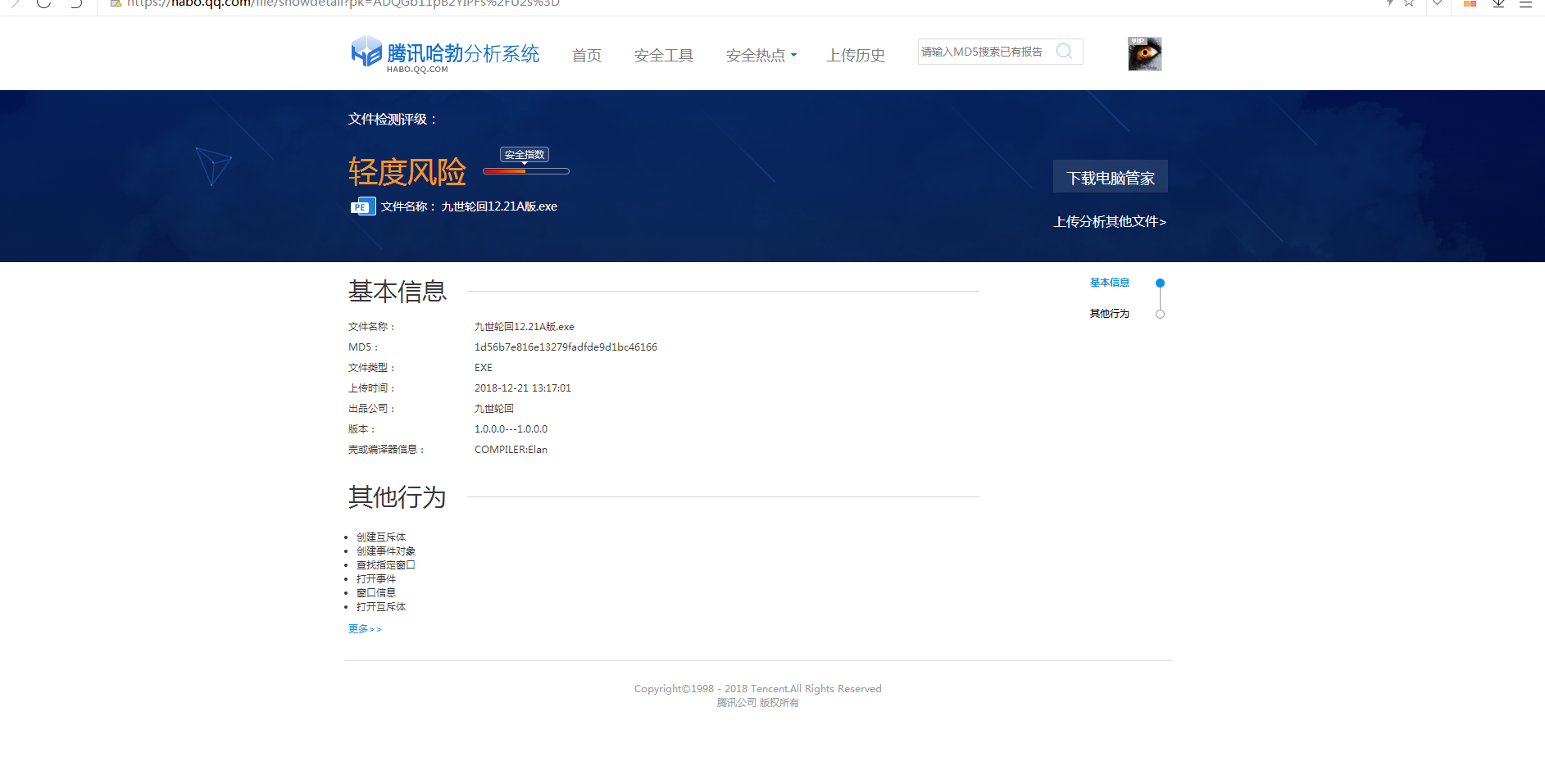
Task: Open the VIP eye avatar
Action: pyautogui.click(x=1145, y=54)
